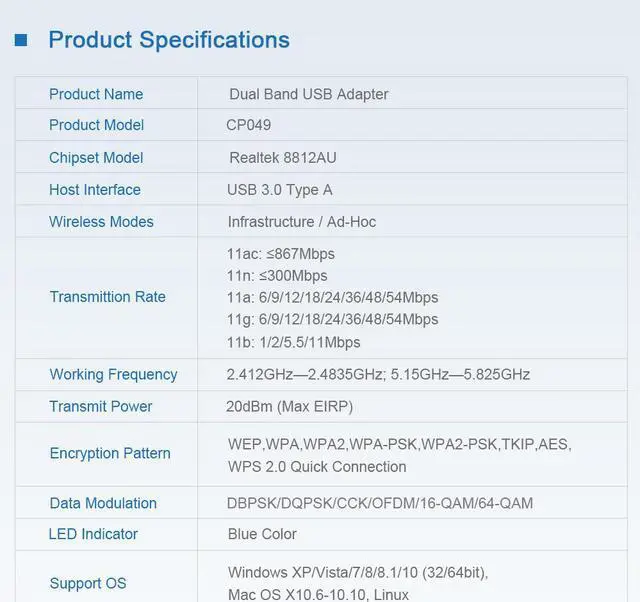
Task: Click the Realtek 8812AU chipset value
Action: point(284,157)
